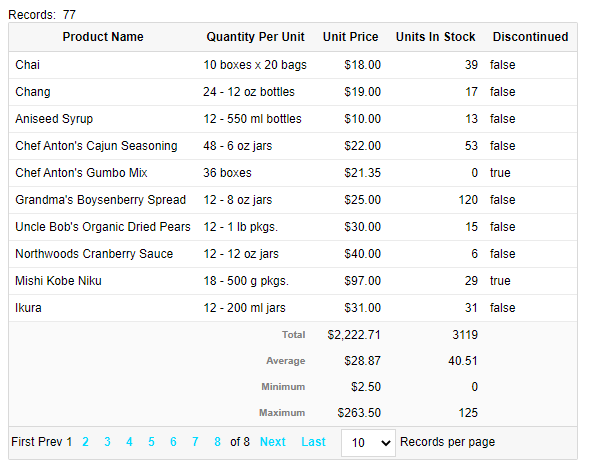Select page 7 in pager

pos(195,442)
